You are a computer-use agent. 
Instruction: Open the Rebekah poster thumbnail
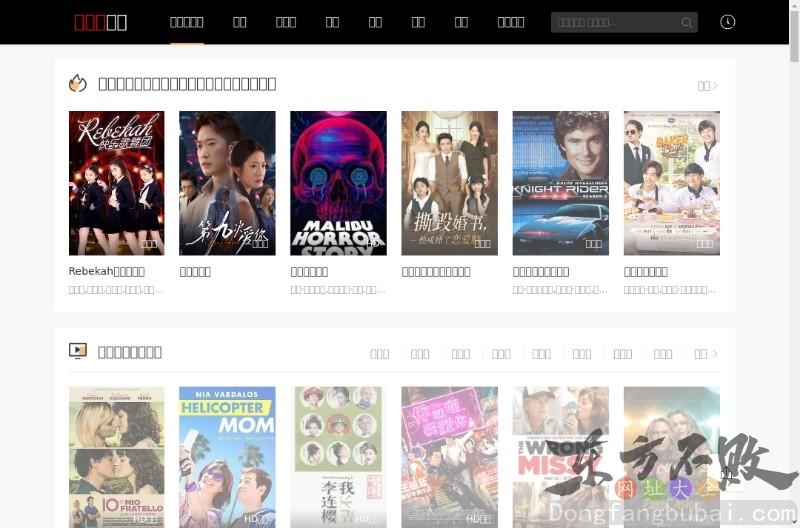pos(116,183)
